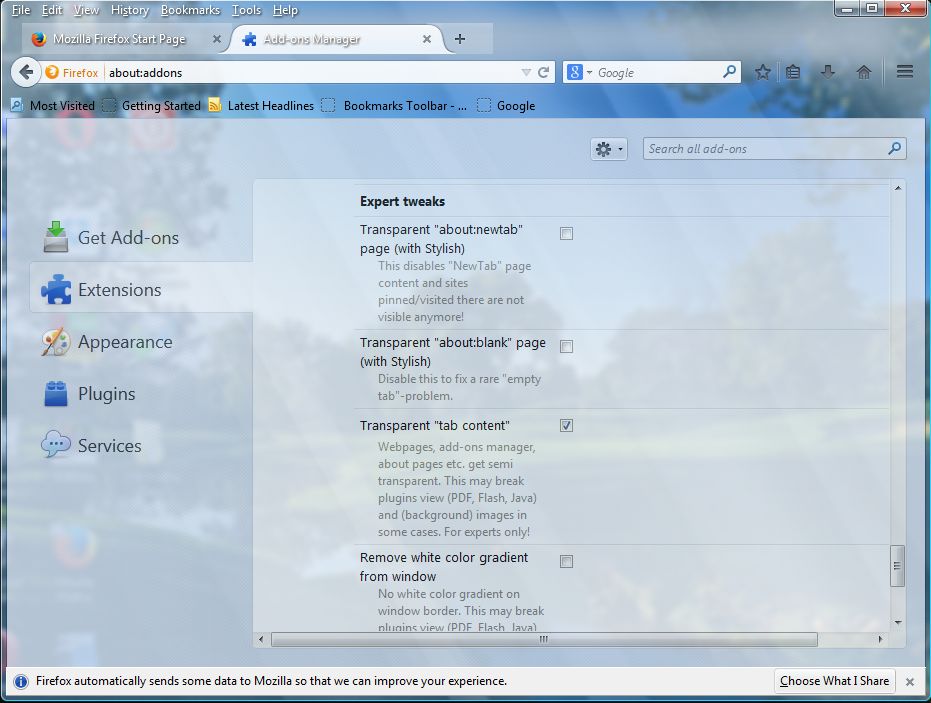Open the Tools menu
This screenshot has width=931, height=703.
pyautogui.click(x=246, y=10)
